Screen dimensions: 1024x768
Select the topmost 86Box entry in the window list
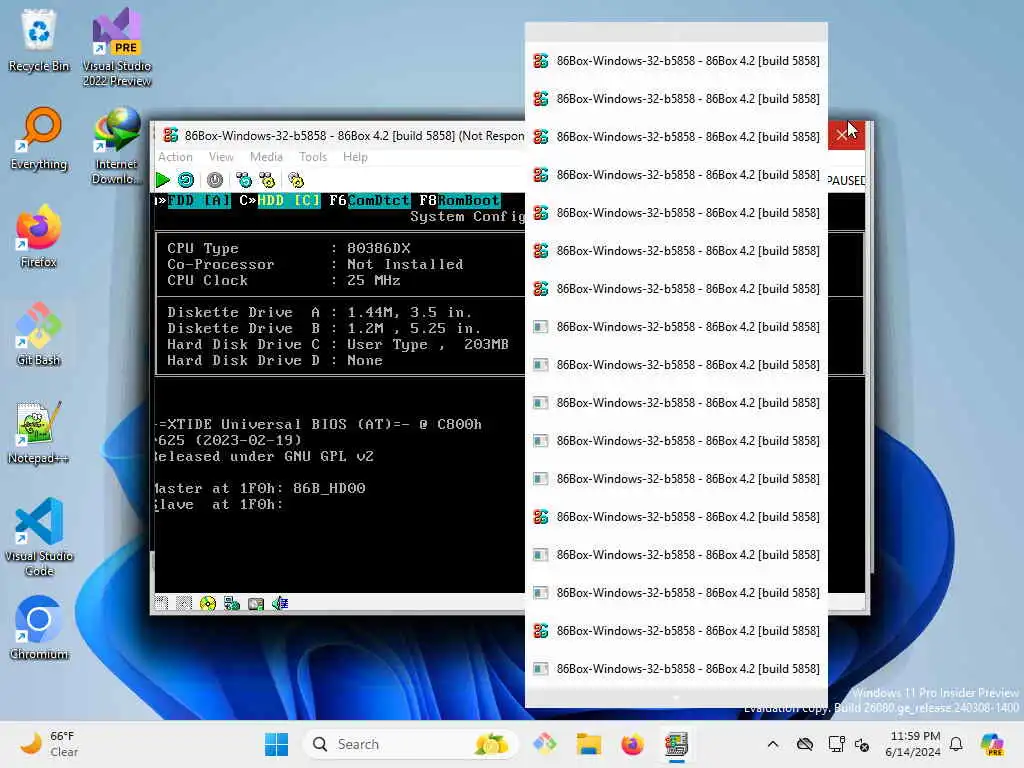point(677,61)
